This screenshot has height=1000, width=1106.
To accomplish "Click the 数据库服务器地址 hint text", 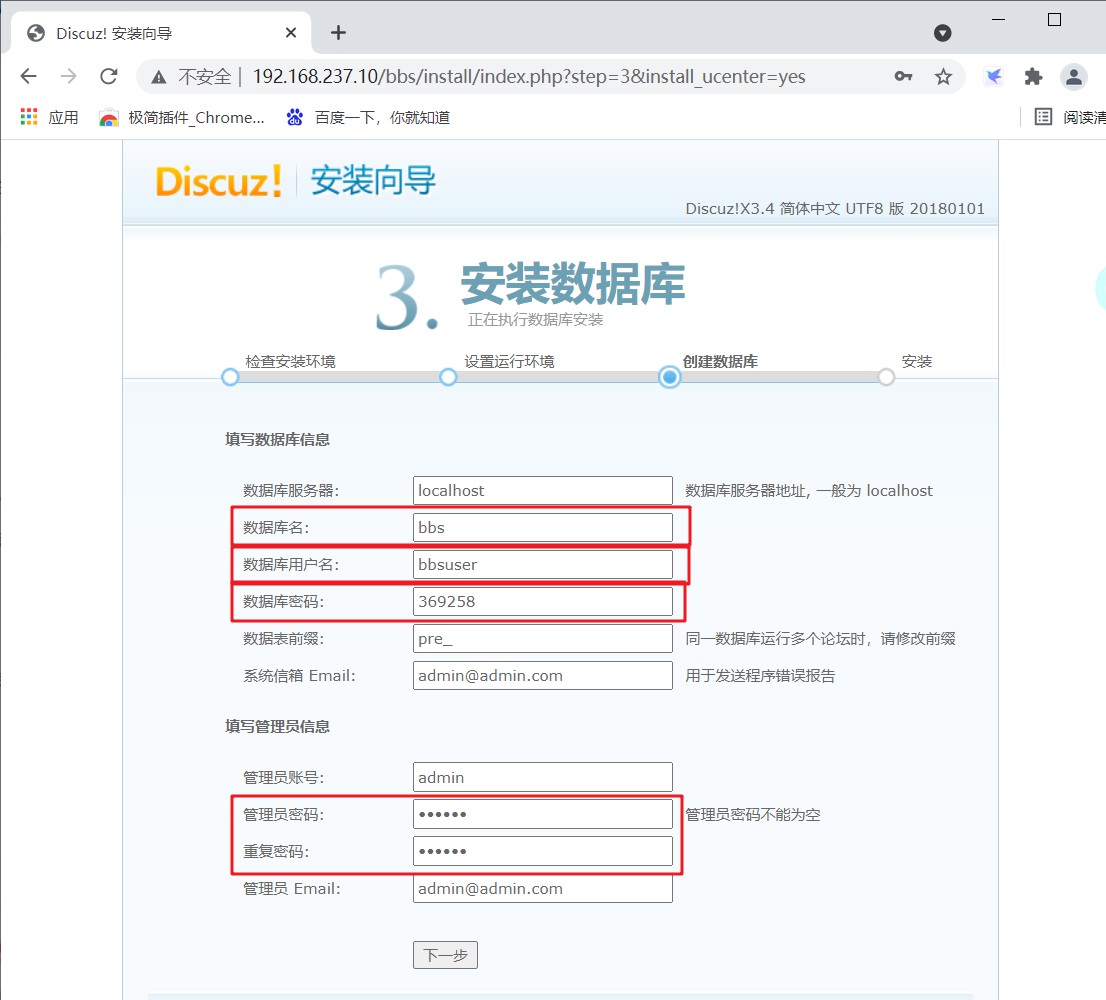I will [808, 490].
